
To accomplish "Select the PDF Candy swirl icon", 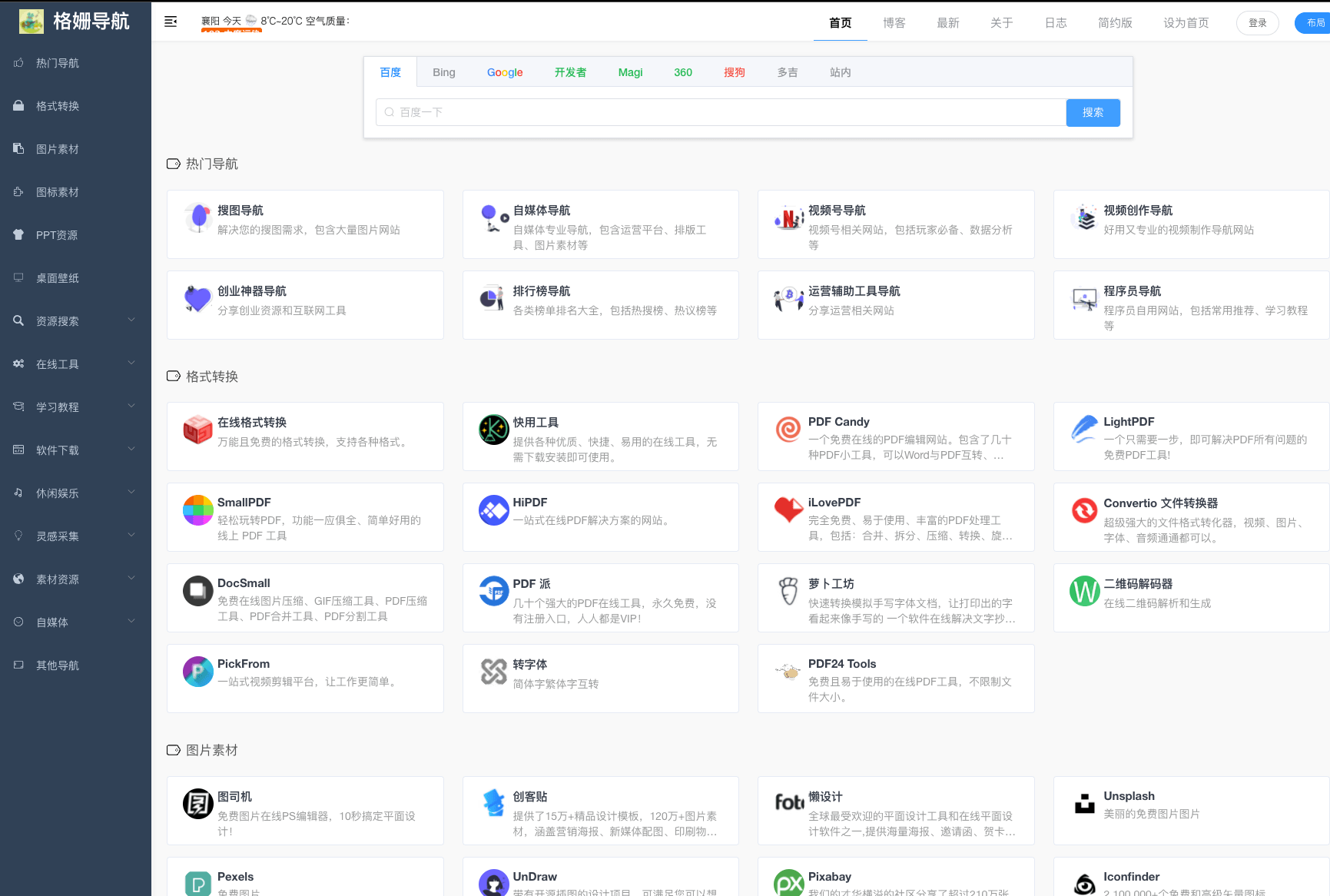I will [x=788, y=429].
